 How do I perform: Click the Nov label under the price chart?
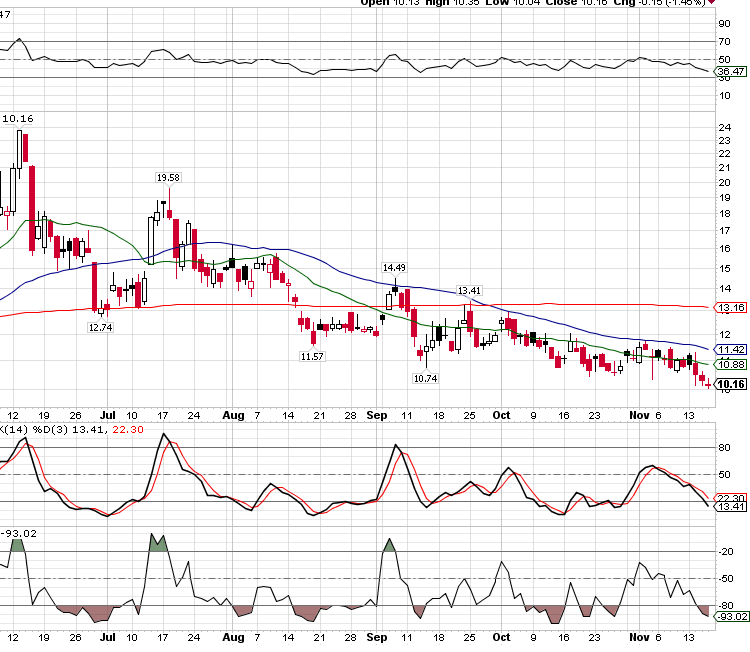(640, 415)
